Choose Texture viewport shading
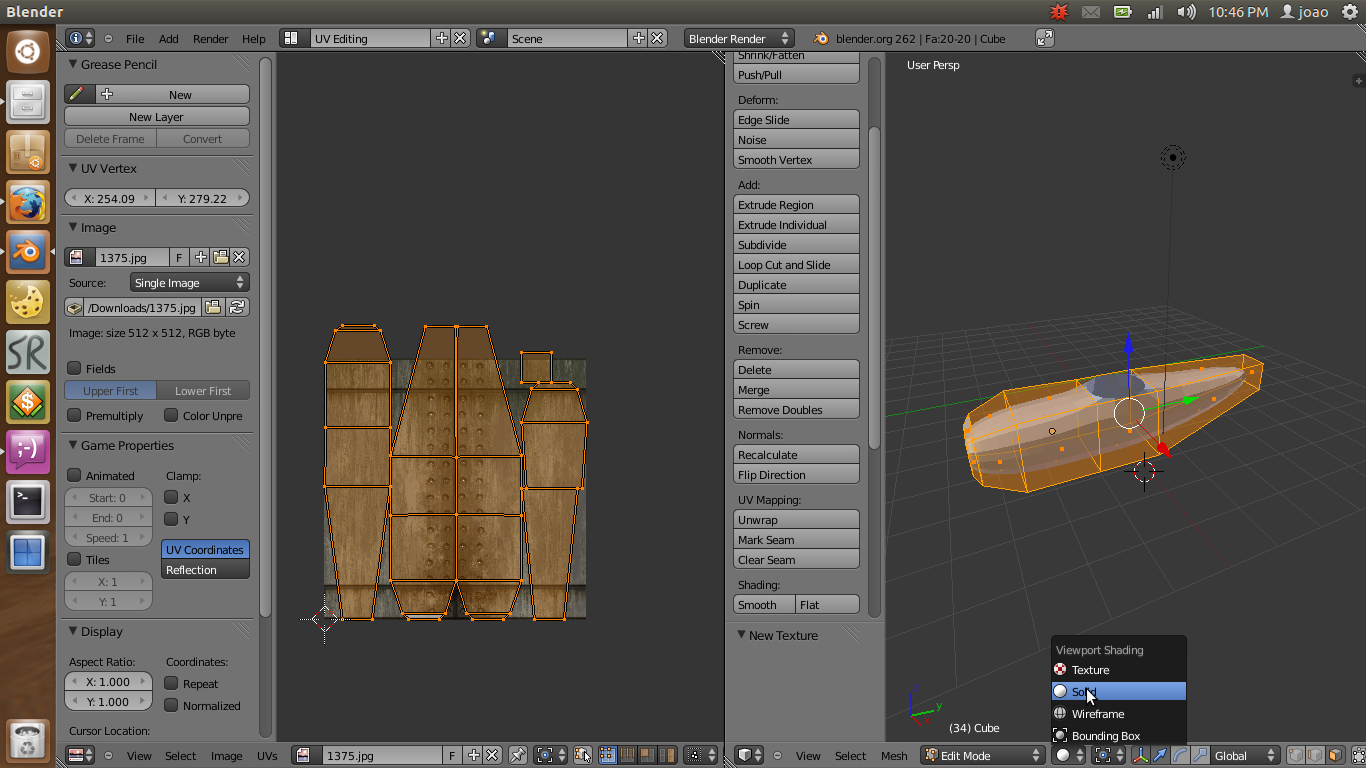Screen dimensions: 1366x768 [1119, 670]
